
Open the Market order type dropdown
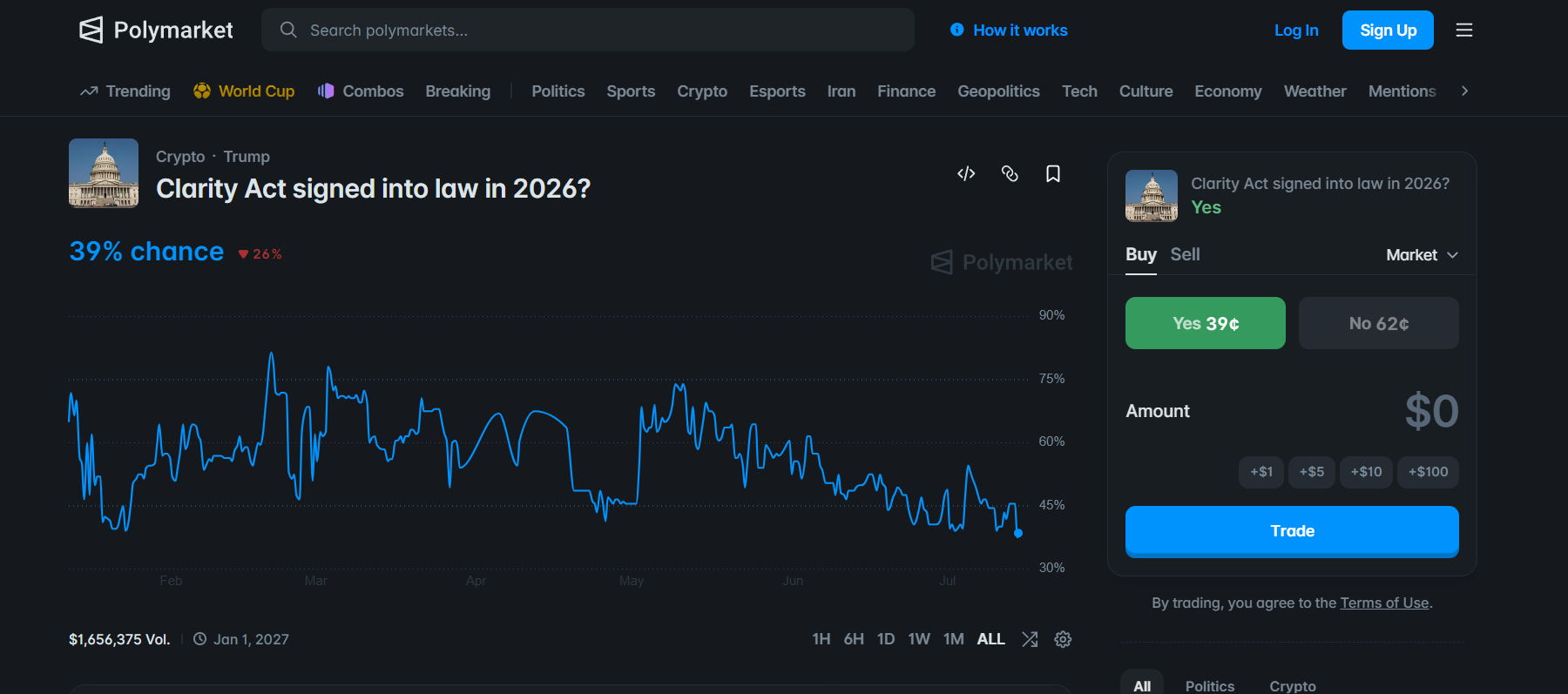[1422, 255]
